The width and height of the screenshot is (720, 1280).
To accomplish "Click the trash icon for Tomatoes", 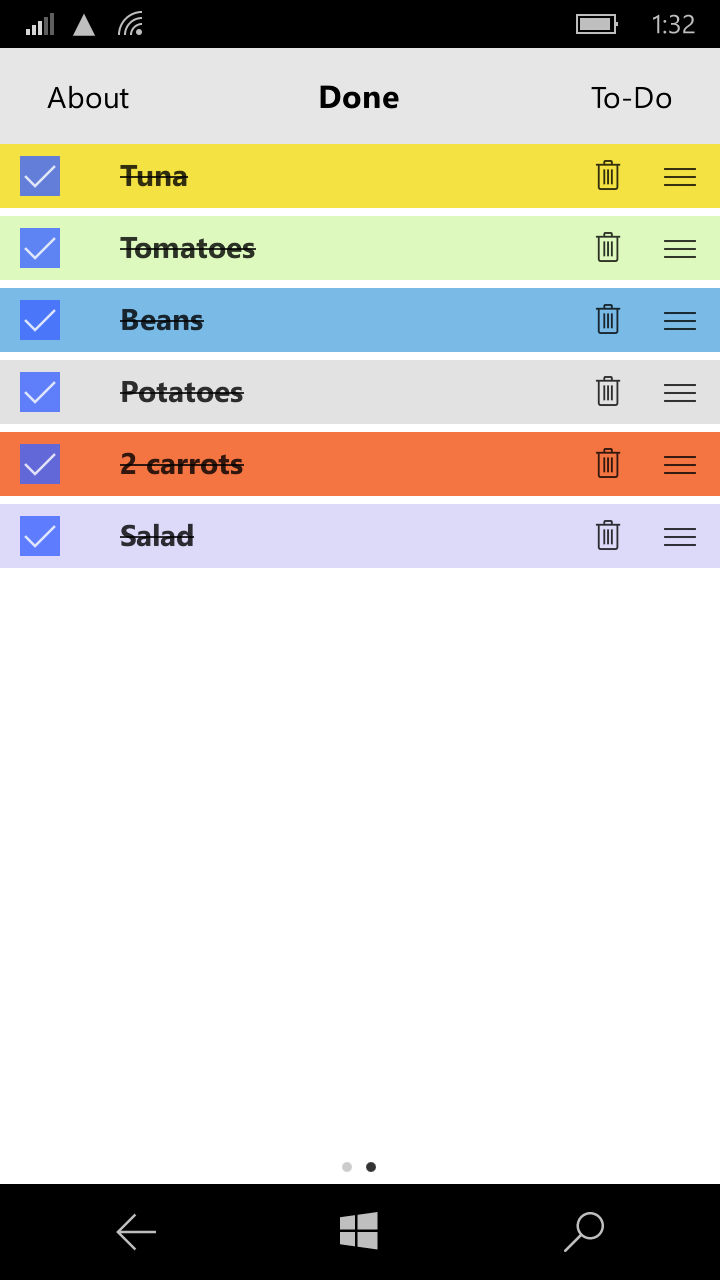I will (x=608, y=248).
